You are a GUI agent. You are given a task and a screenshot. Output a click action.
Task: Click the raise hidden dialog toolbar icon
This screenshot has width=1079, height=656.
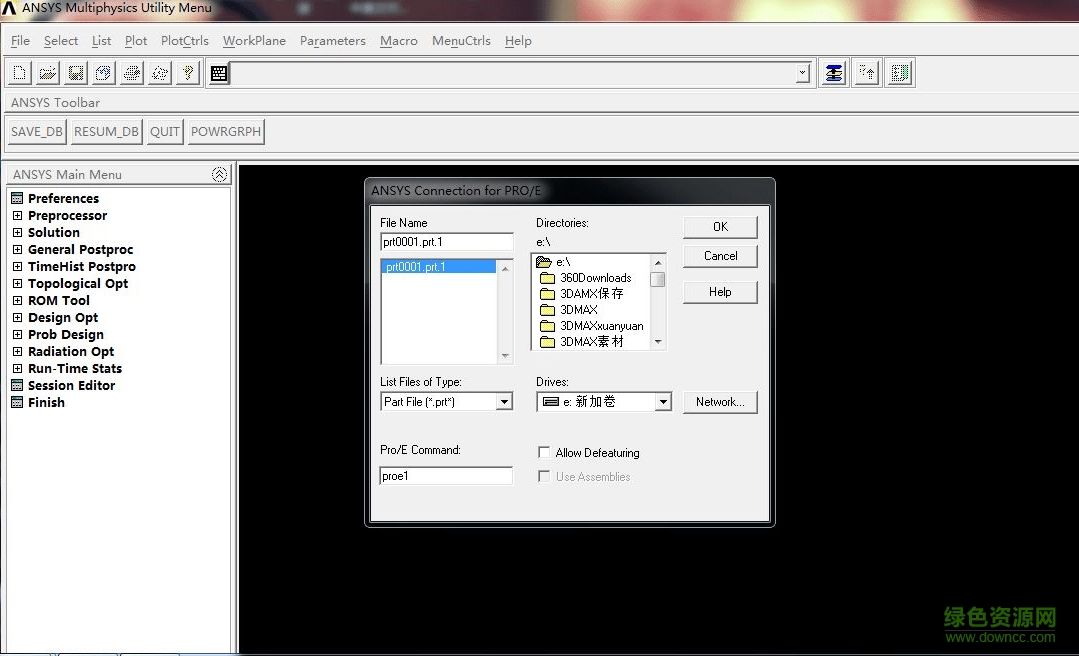click(x=866, y=72)
